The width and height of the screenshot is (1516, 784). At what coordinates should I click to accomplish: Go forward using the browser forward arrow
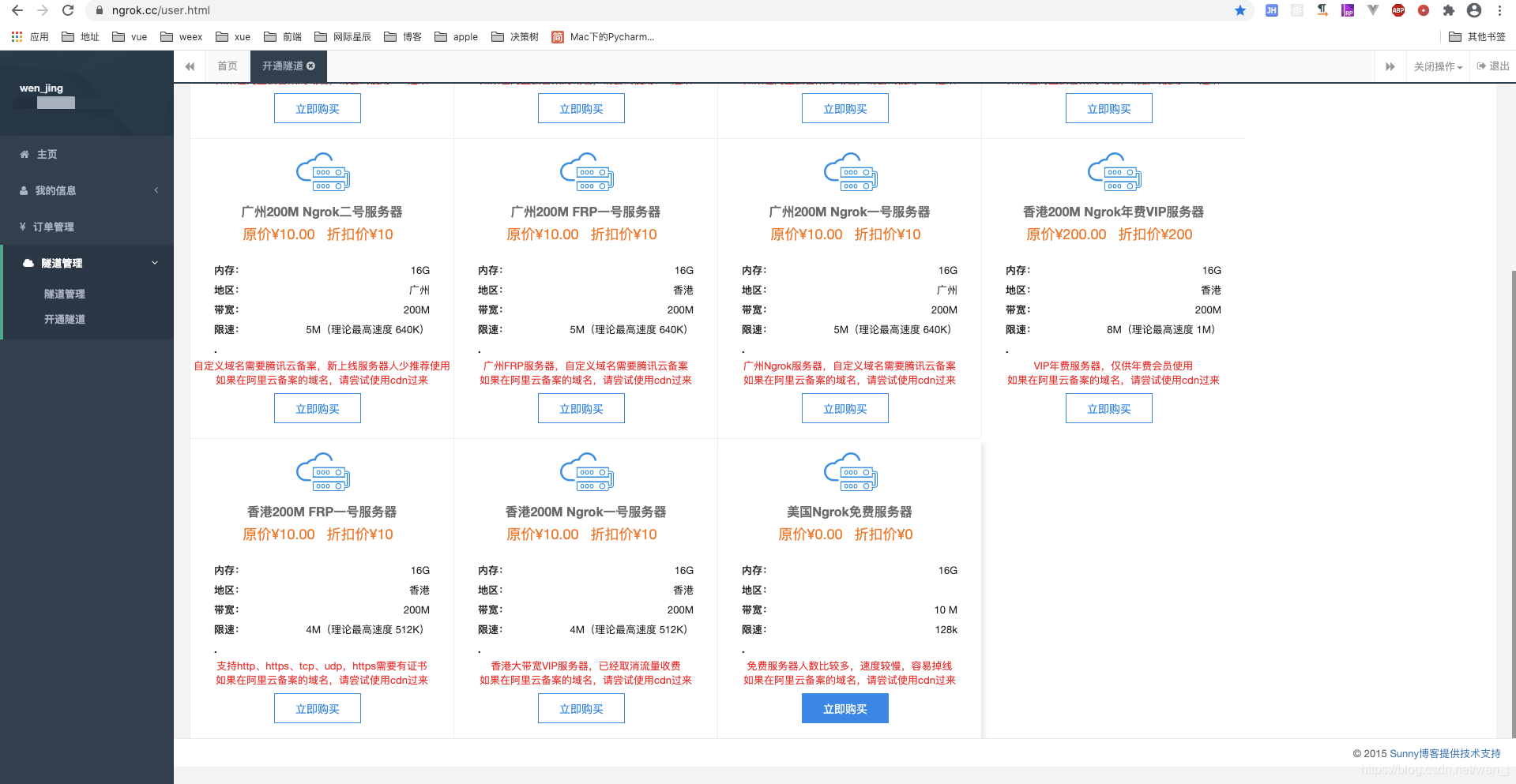click(x=43, y=10)
